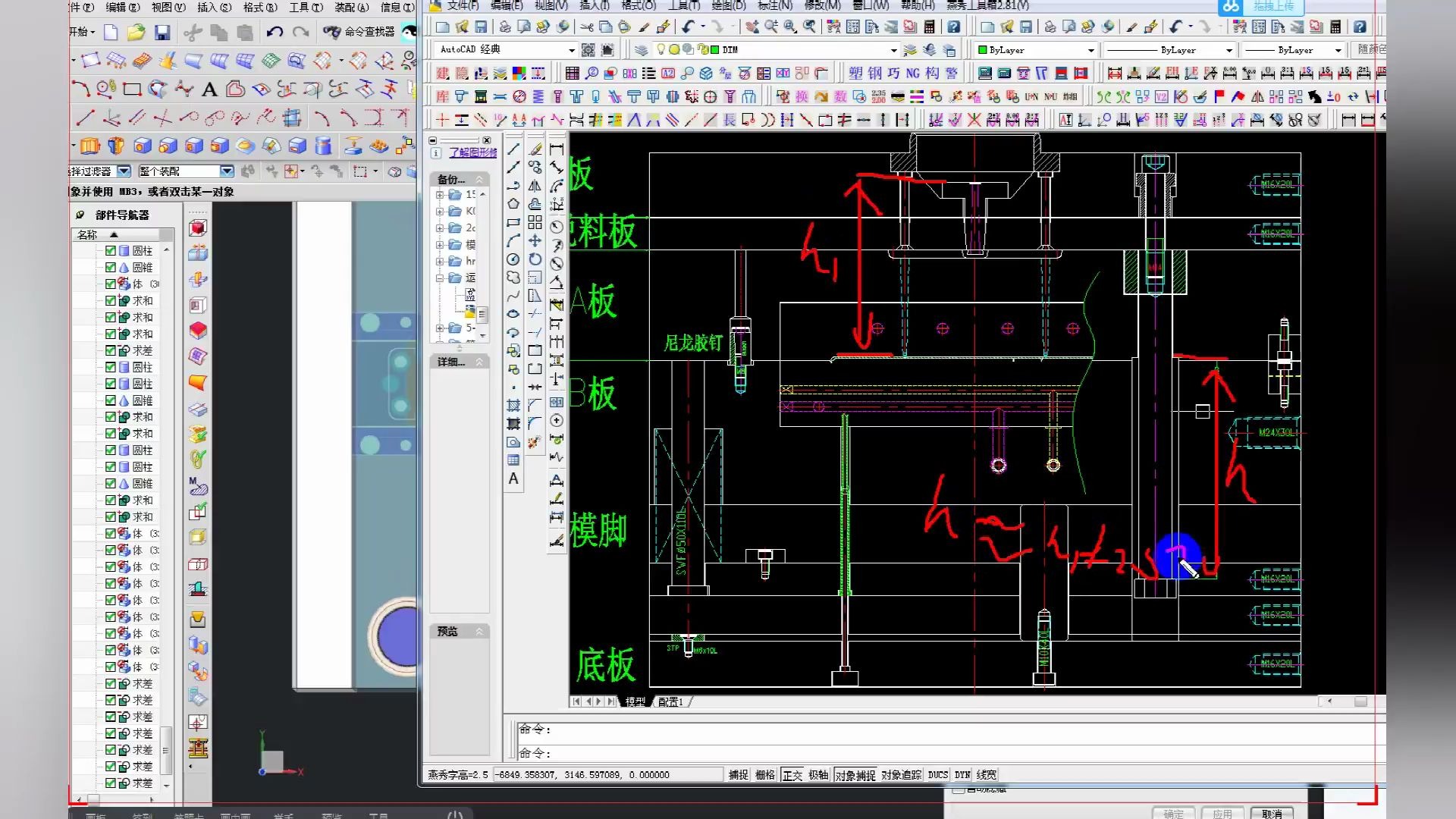Image resolution: width=1456 pixels, height=819 pixels.
Task: Switch to the 布局1 layout tab
Action: tap(670, 702)
